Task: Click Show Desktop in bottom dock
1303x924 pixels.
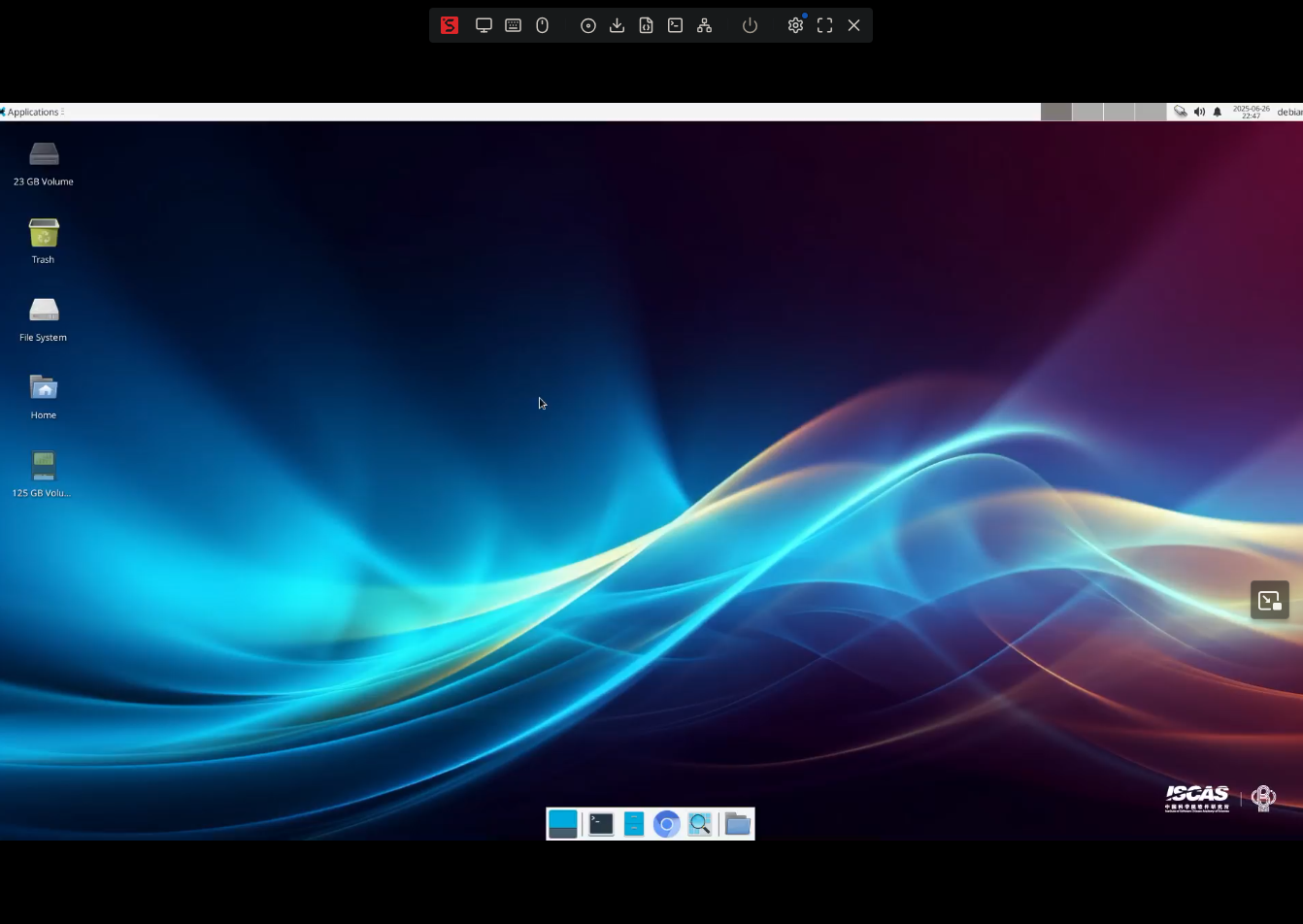Action: pyautogui.click(x=562, y=824)
